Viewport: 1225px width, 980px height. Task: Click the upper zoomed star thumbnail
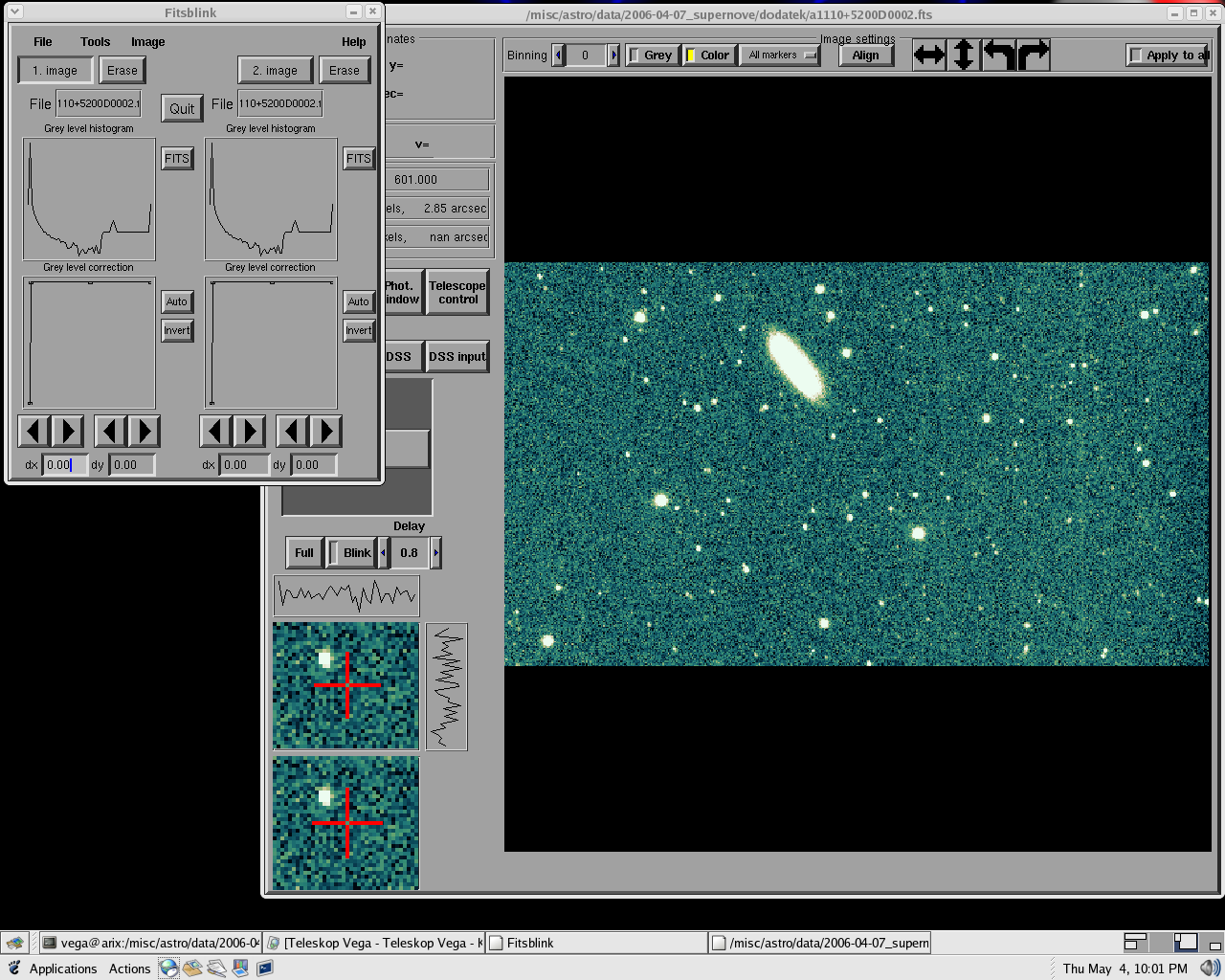[x=345, y=685]
